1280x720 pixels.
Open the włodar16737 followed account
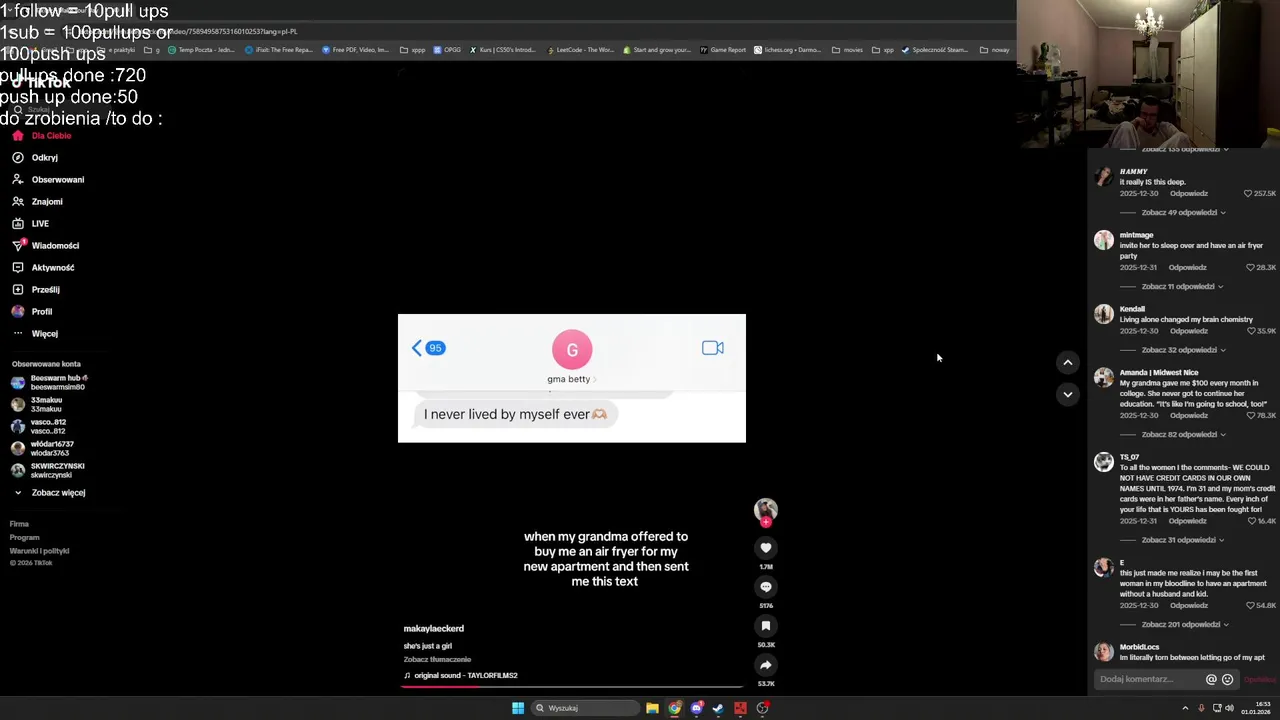pos(42,449)
